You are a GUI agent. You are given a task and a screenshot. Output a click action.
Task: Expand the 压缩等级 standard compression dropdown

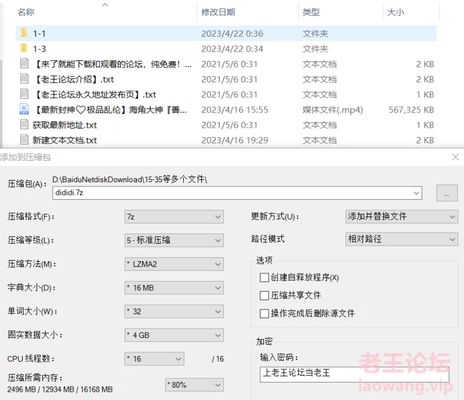click(174, 240)
